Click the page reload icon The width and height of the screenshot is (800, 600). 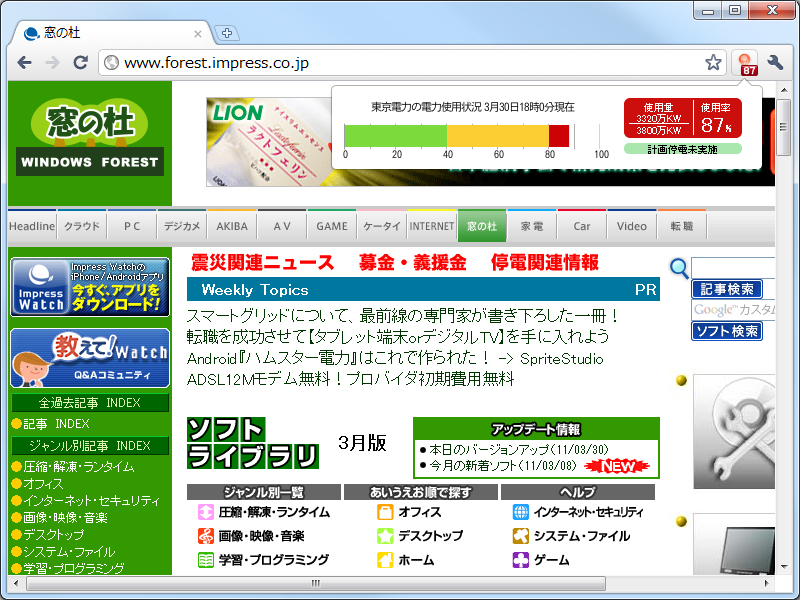click(81, 61)
